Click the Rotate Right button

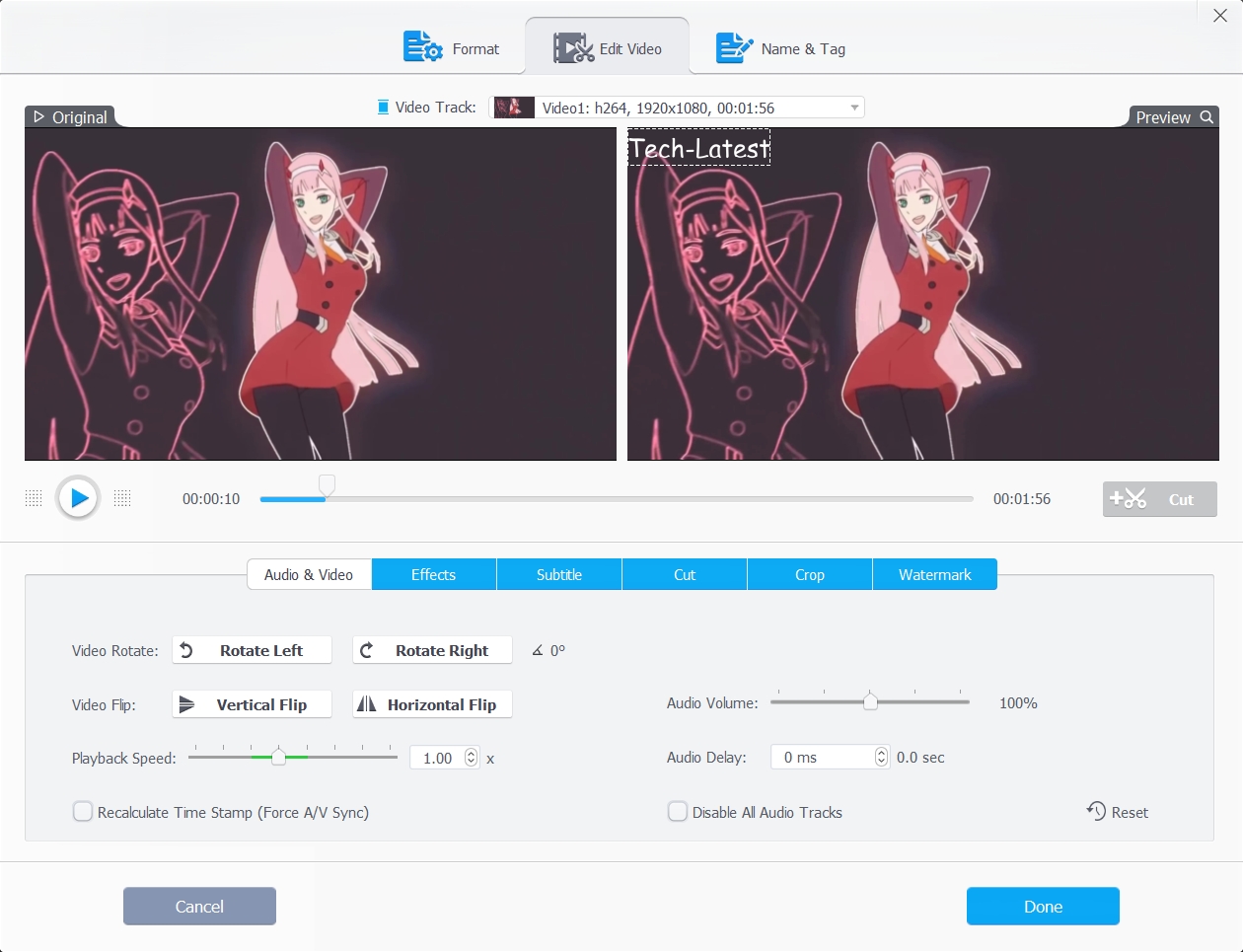coord(432,650)
